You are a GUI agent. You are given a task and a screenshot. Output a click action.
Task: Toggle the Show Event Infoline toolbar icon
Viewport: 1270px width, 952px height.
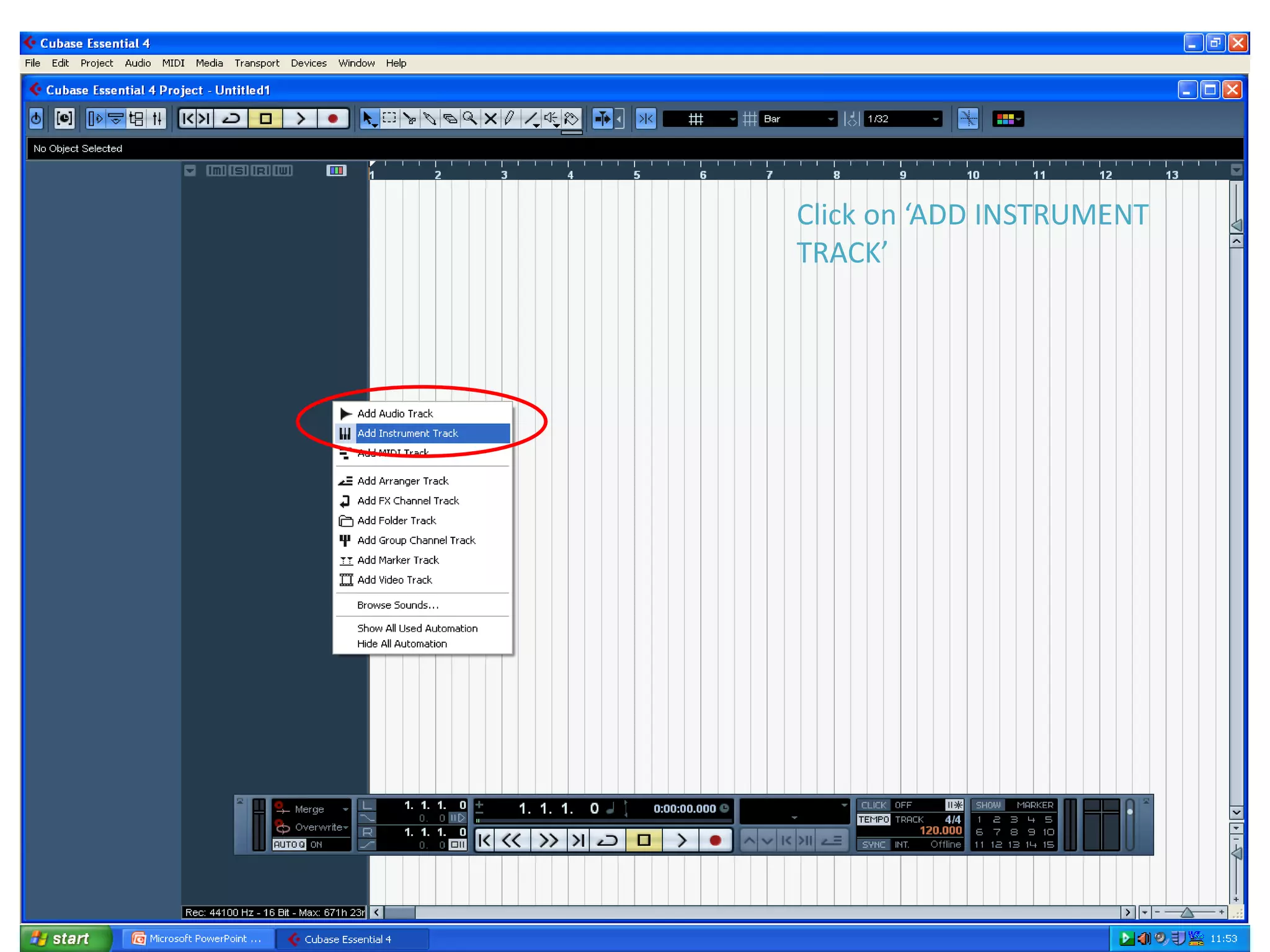click(116, 118)
